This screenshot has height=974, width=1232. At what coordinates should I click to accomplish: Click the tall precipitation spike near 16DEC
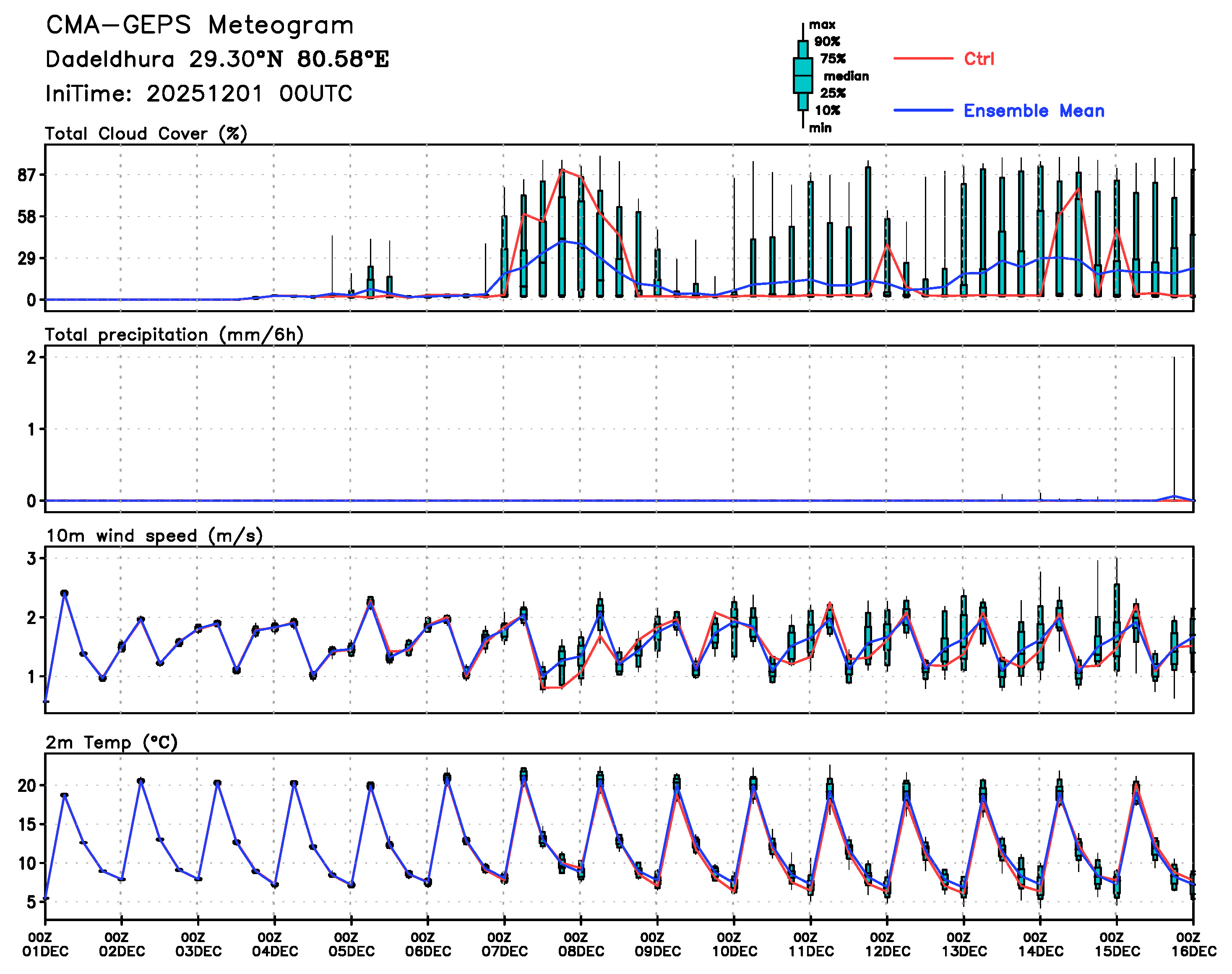pyautogui.click(x=1174, y=428)
